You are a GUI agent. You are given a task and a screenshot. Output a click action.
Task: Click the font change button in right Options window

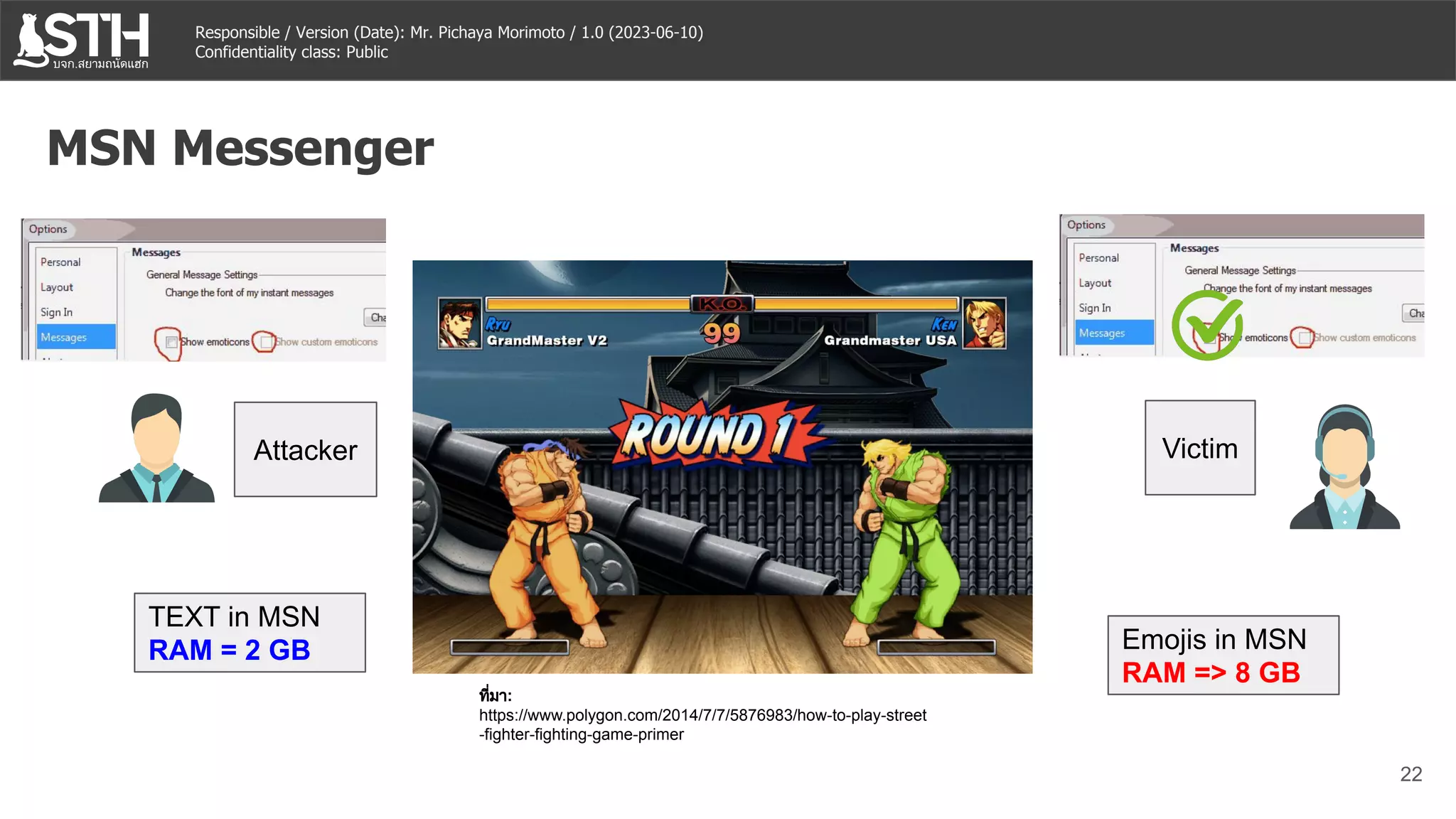tap(1413, 313)
